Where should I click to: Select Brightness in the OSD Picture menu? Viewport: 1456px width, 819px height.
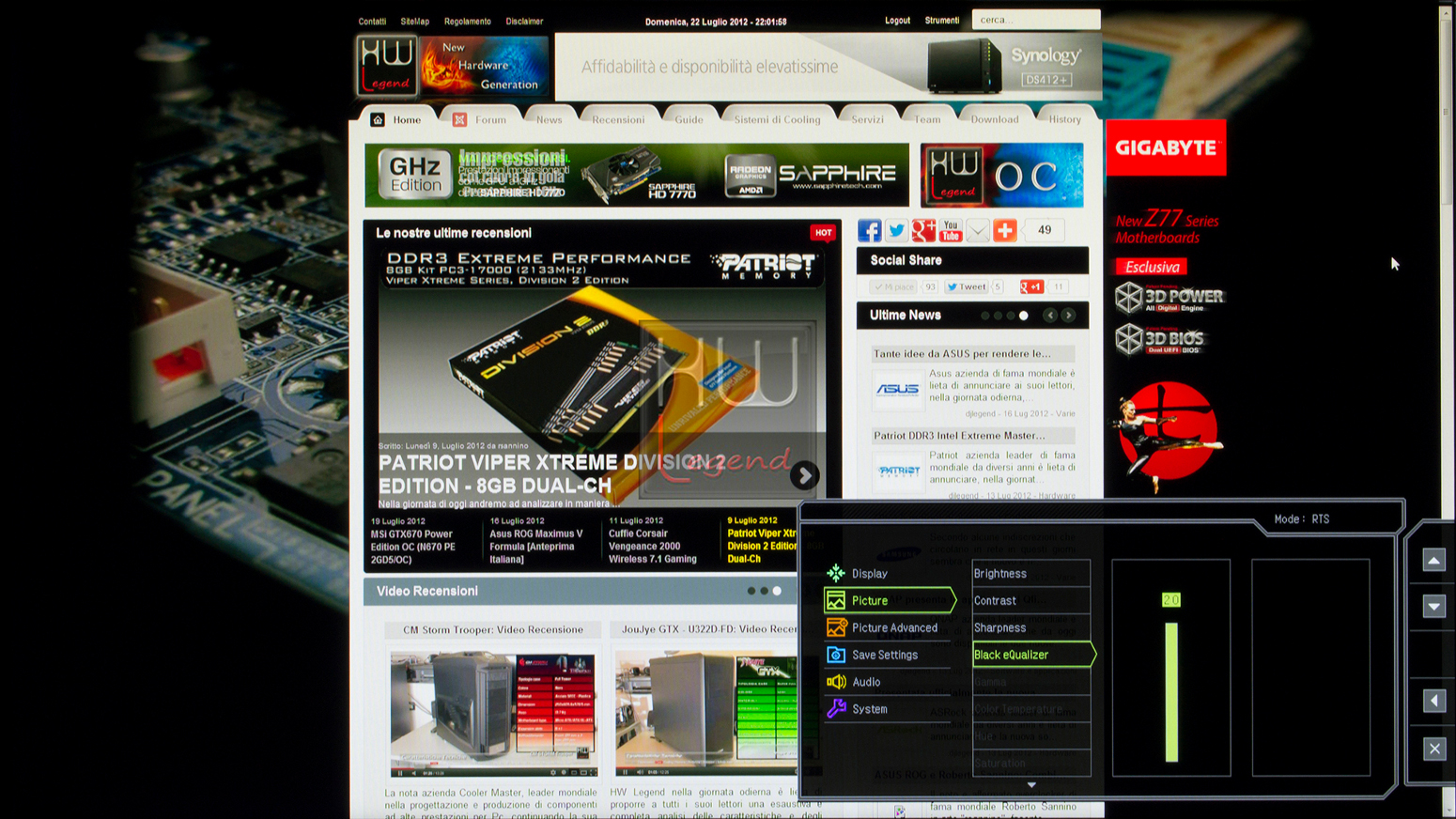1030,573
